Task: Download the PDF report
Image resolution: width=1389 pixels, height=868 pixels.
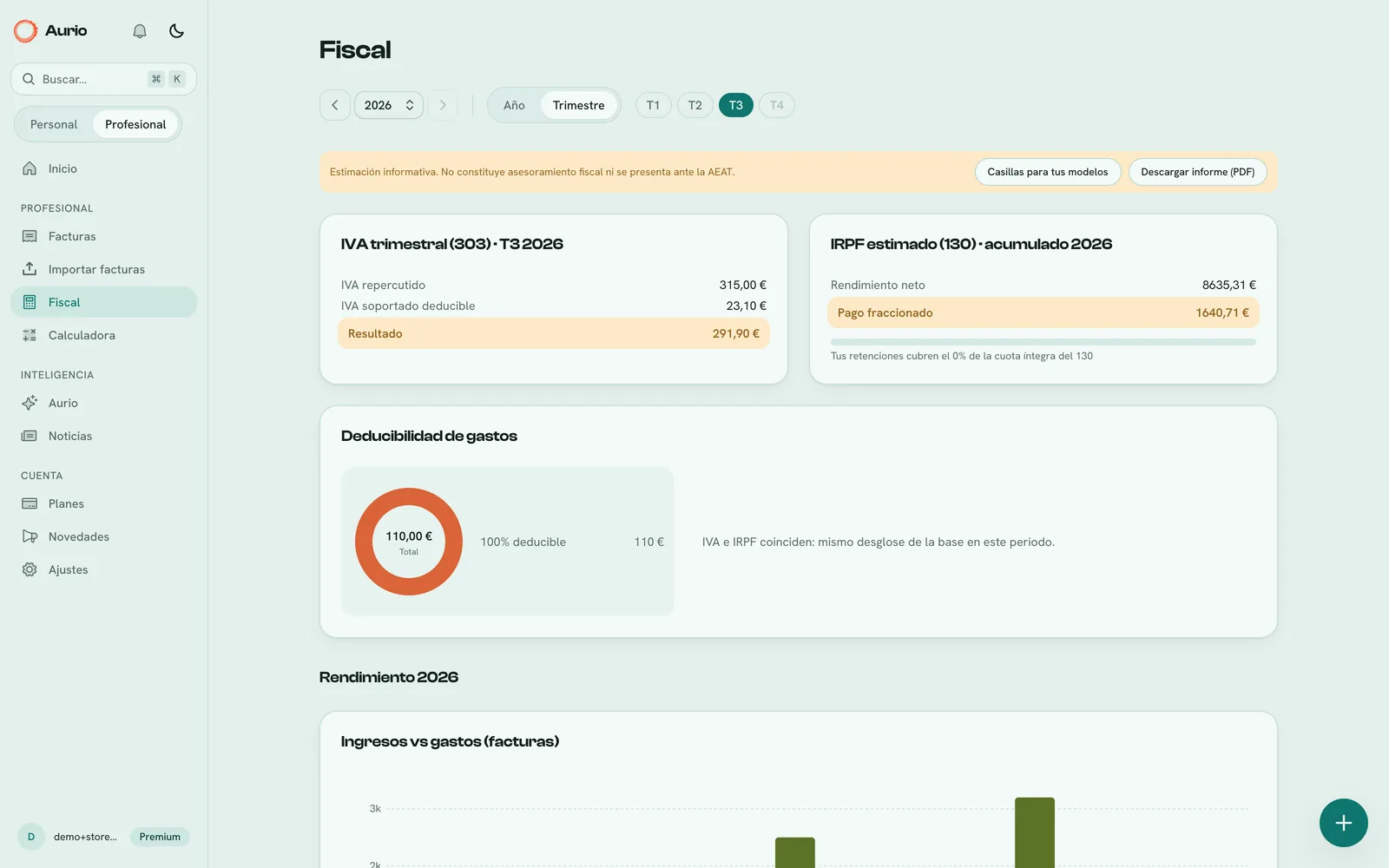Action: point(1198,172)
